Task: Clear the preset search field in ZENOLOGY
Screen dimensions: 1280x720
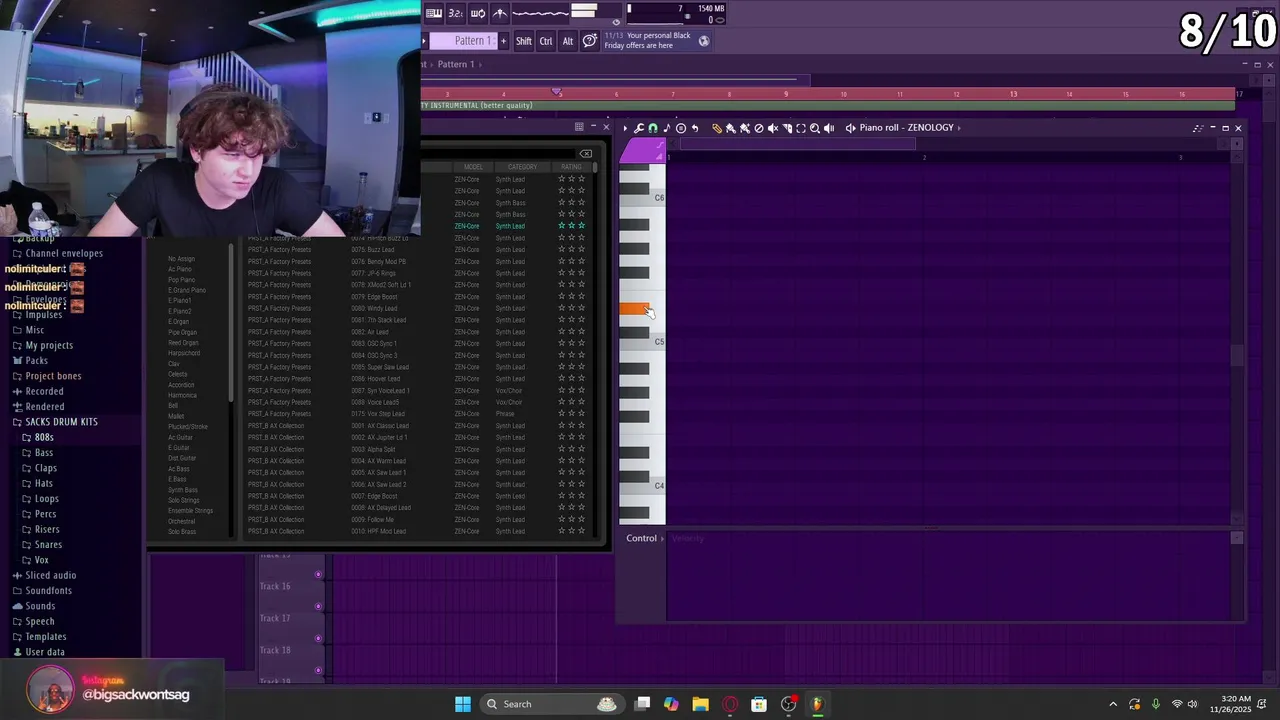Action: (x=586, y=154)
